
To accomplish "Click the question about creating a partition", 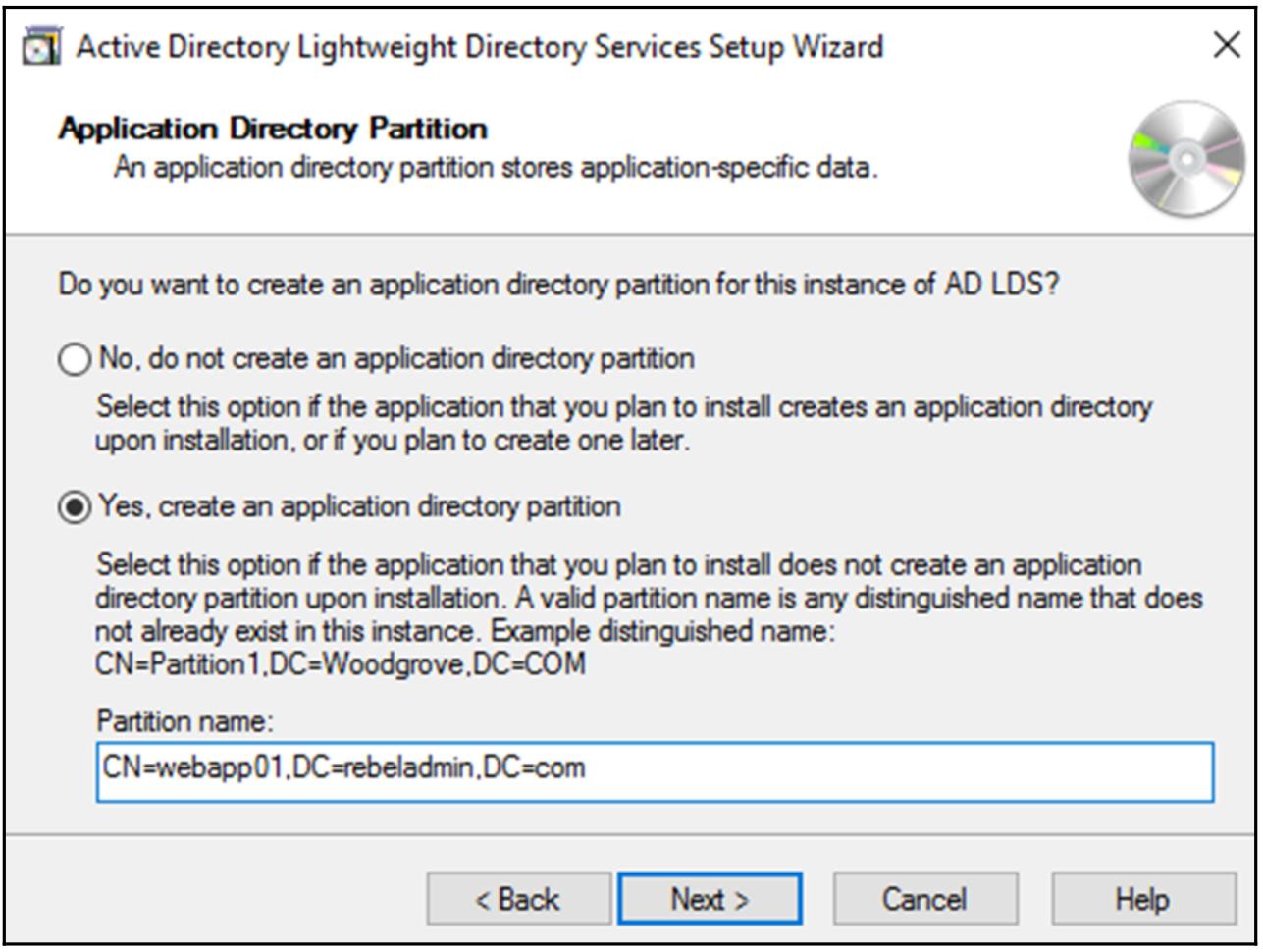I will point(558,286).
